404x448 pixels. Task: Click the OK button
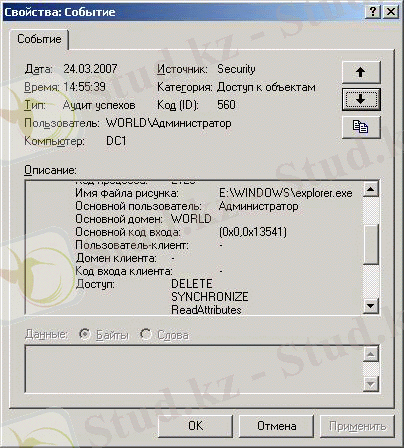195,426
